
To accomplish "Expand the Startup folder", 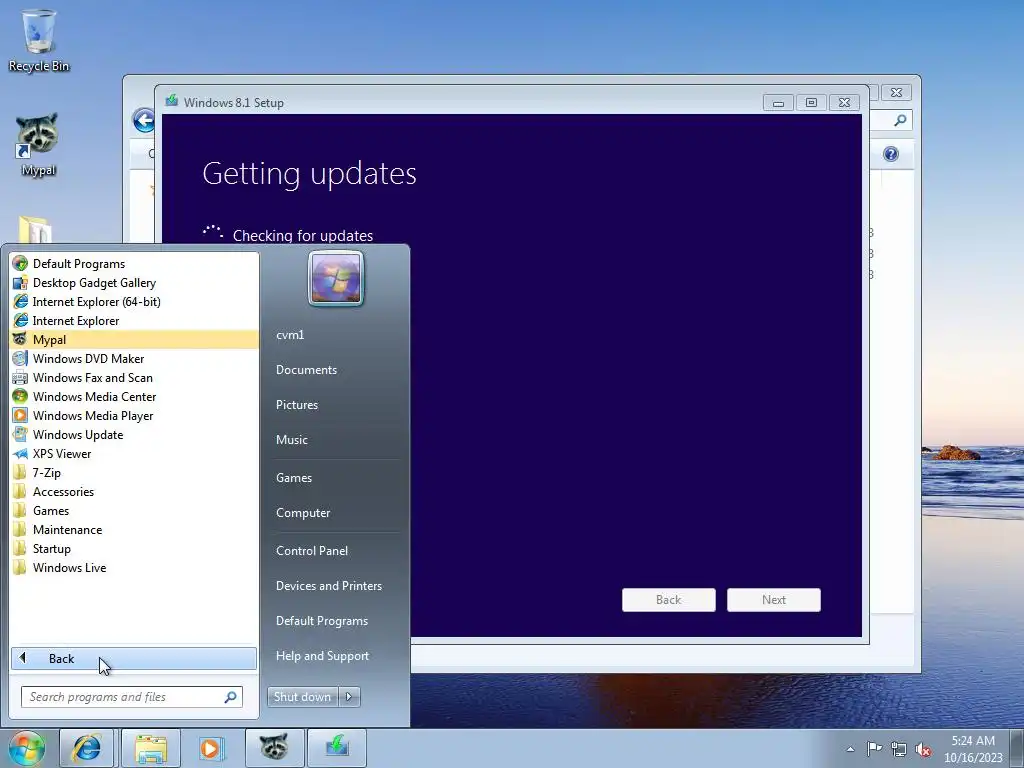I will 134,549.
